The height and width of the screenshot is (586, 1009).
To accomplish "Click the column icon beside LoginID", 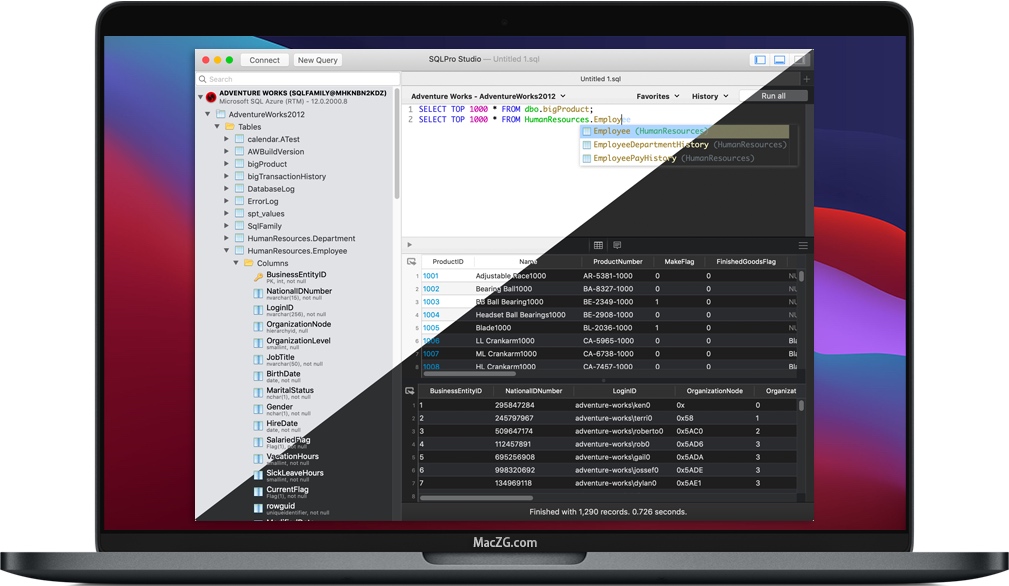I will 258,310.
